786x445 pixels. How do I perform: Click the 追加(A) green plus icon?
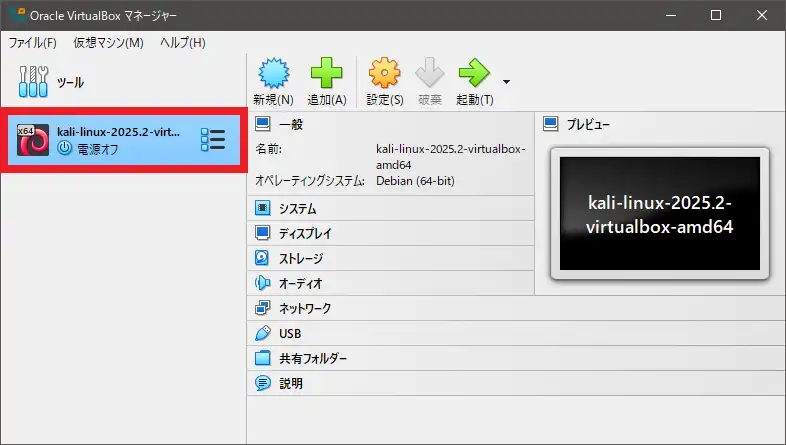(326, 73)
